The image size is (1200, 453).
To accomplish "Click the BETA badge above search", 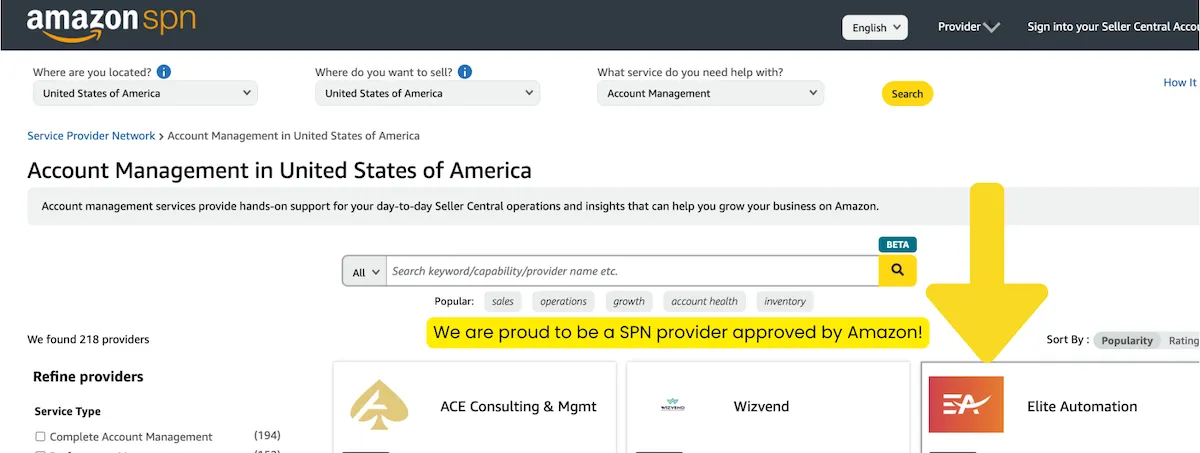I will (897, 244).
